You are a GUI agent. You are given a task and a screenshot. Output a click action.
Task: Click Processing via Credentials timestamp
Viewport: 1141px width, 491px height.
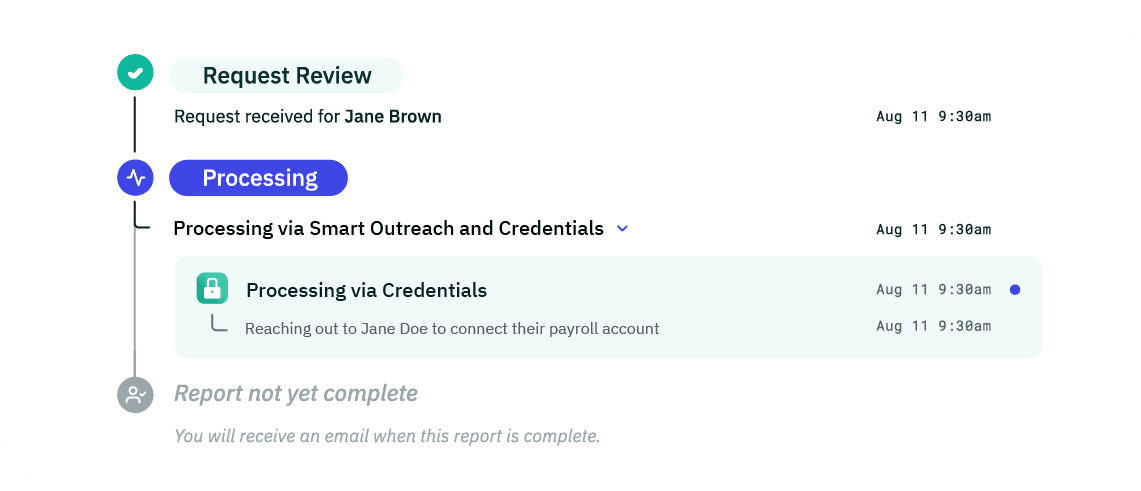point(934,290)
